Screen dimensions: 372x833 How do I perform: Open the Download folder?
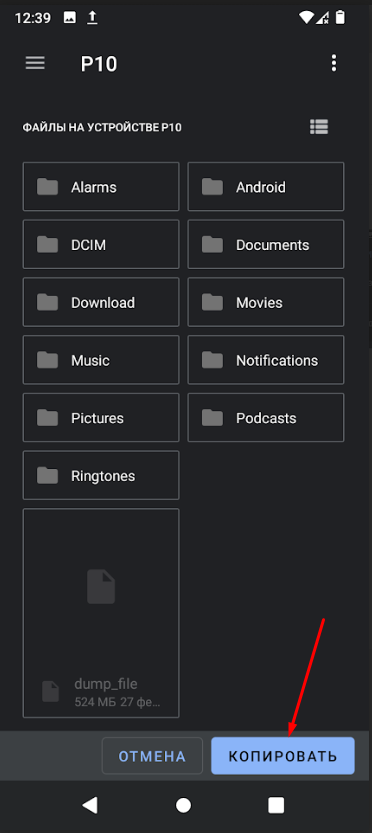pyautogui.click(x=101, y=302)
